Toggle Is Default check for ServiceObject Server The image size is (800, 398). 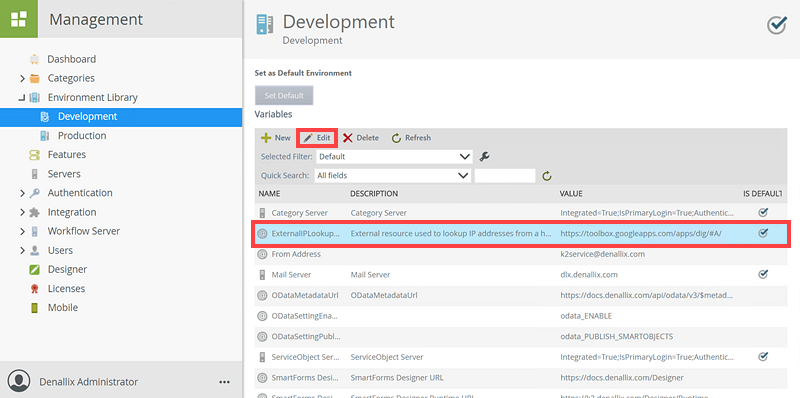pos(763,356)
